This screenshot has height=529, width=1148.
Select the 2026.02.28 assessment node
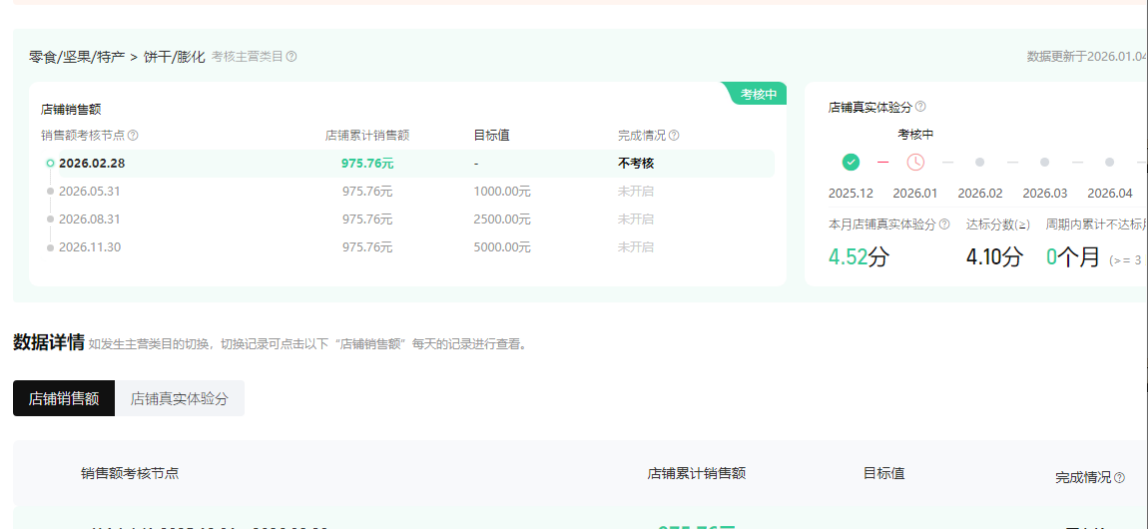pyautogui.click(x=92, y=163)
